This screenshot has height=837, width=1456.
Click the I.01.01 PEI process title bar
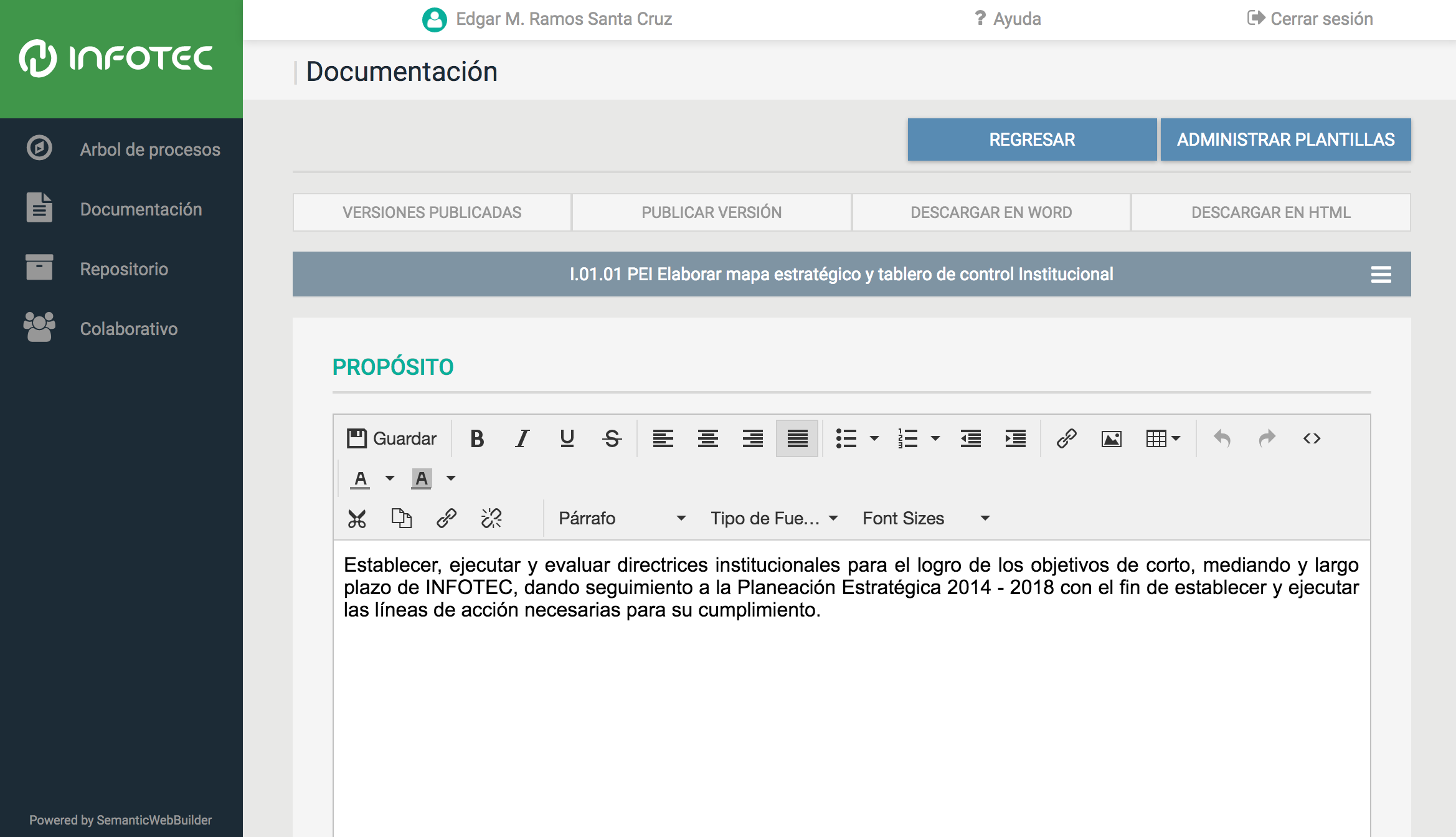tap(851, 274)
